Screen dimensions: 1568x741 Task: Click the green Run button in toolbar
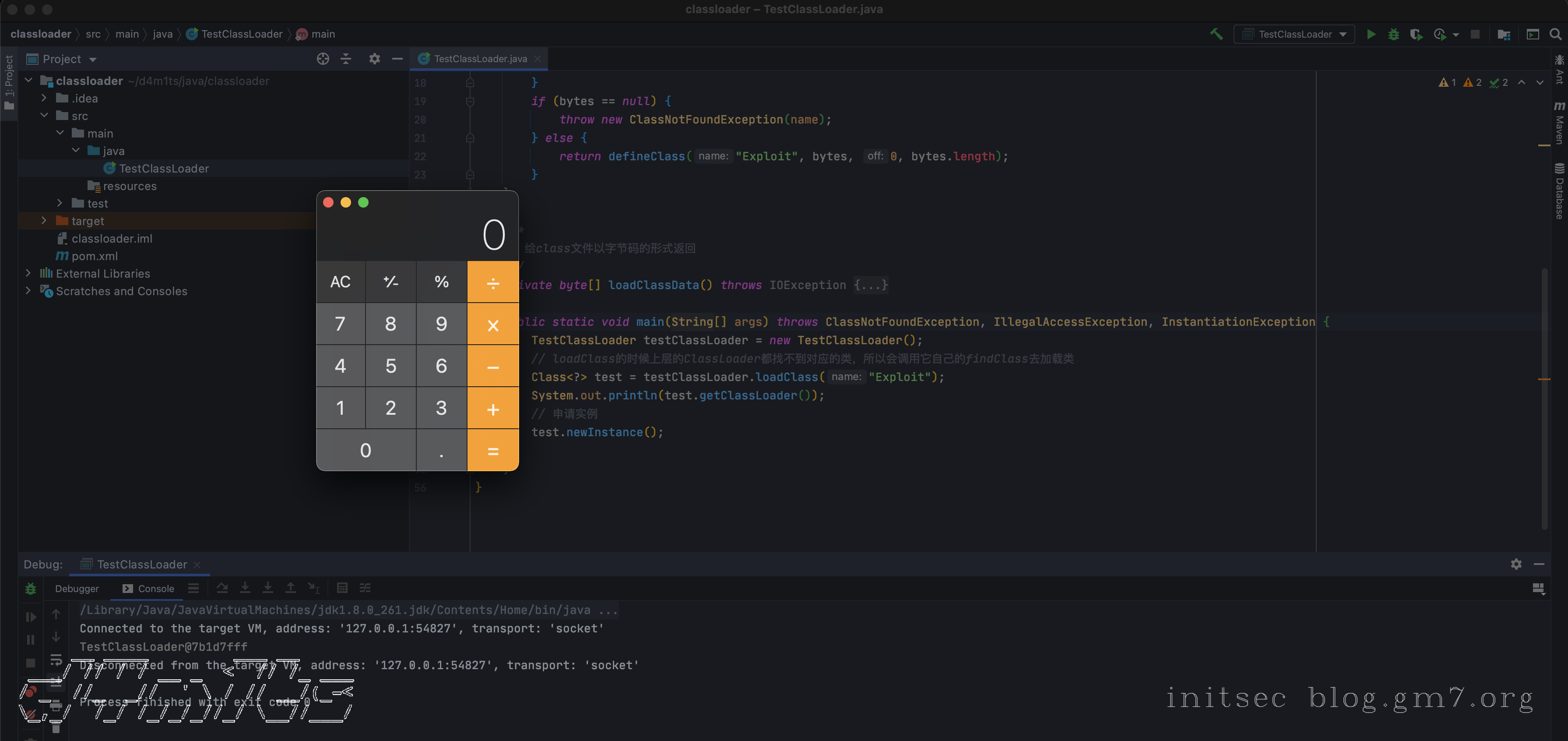(x=1371, y=34)
